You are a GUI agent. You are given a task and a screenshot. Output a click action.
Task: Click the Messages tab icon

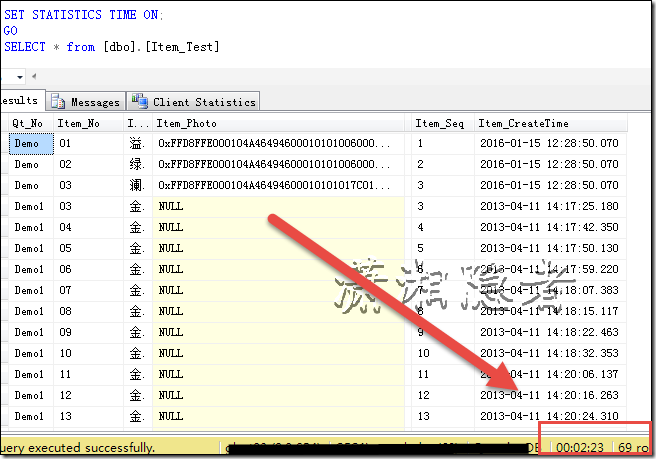(59, 102)
